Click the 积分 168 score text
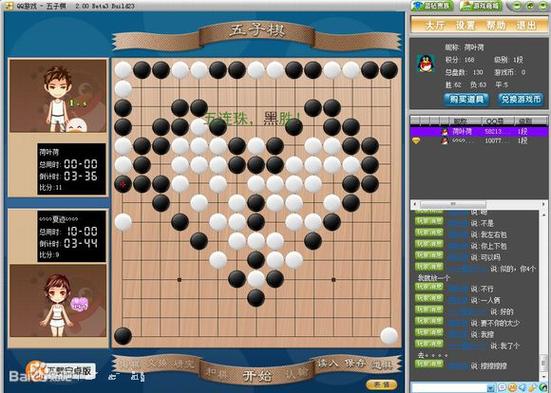Image resolution: width=551 pixels, height=393 pixels. click(x=460, y=60)
